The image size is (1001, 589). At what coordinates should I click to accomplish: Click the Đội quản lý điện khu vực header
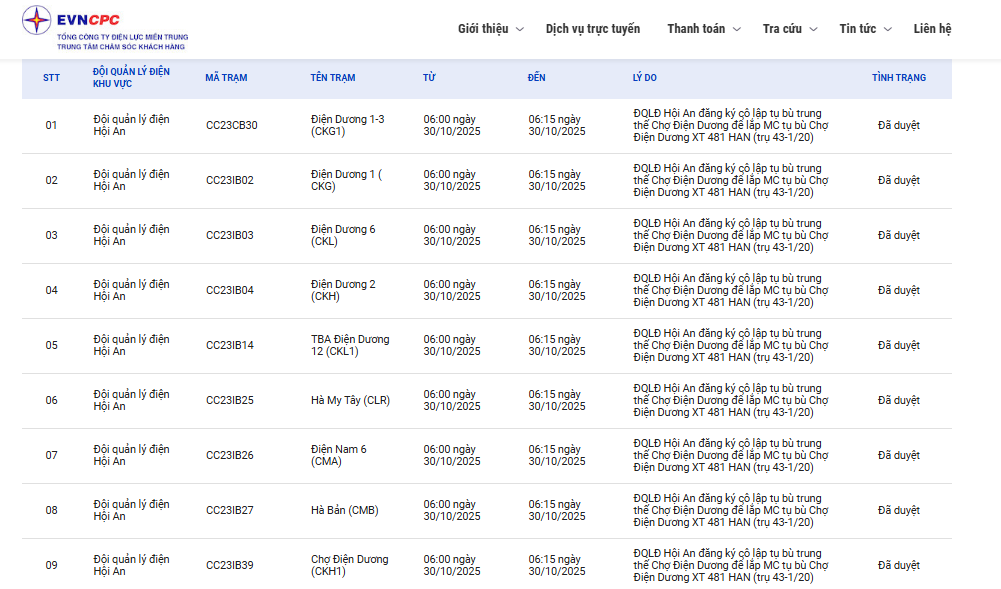131,78
